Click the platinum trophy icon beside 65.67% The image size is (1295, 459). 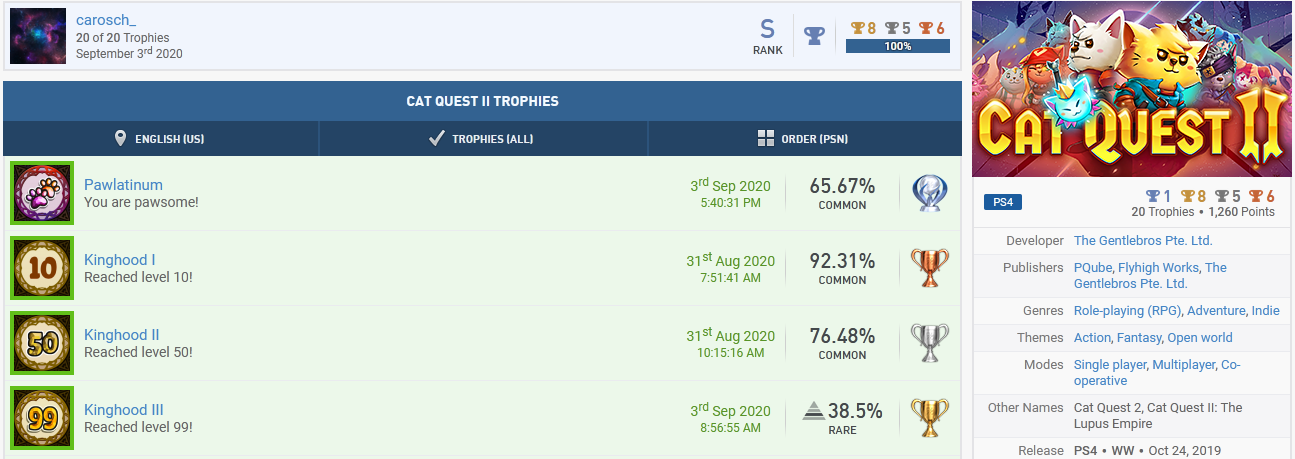929,193
